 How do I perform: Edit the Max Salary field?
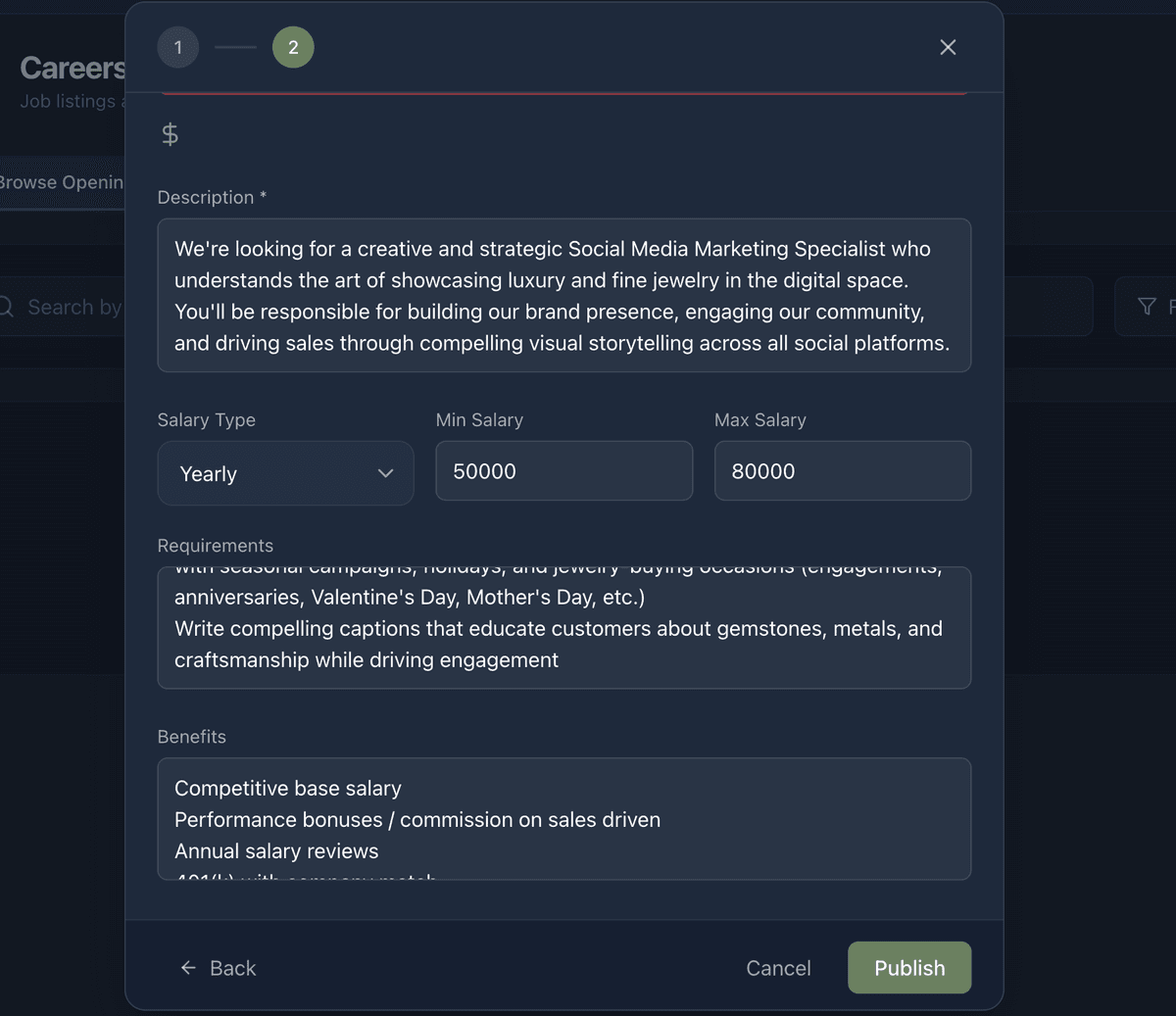pyautogui.click(x=843, y=470)
